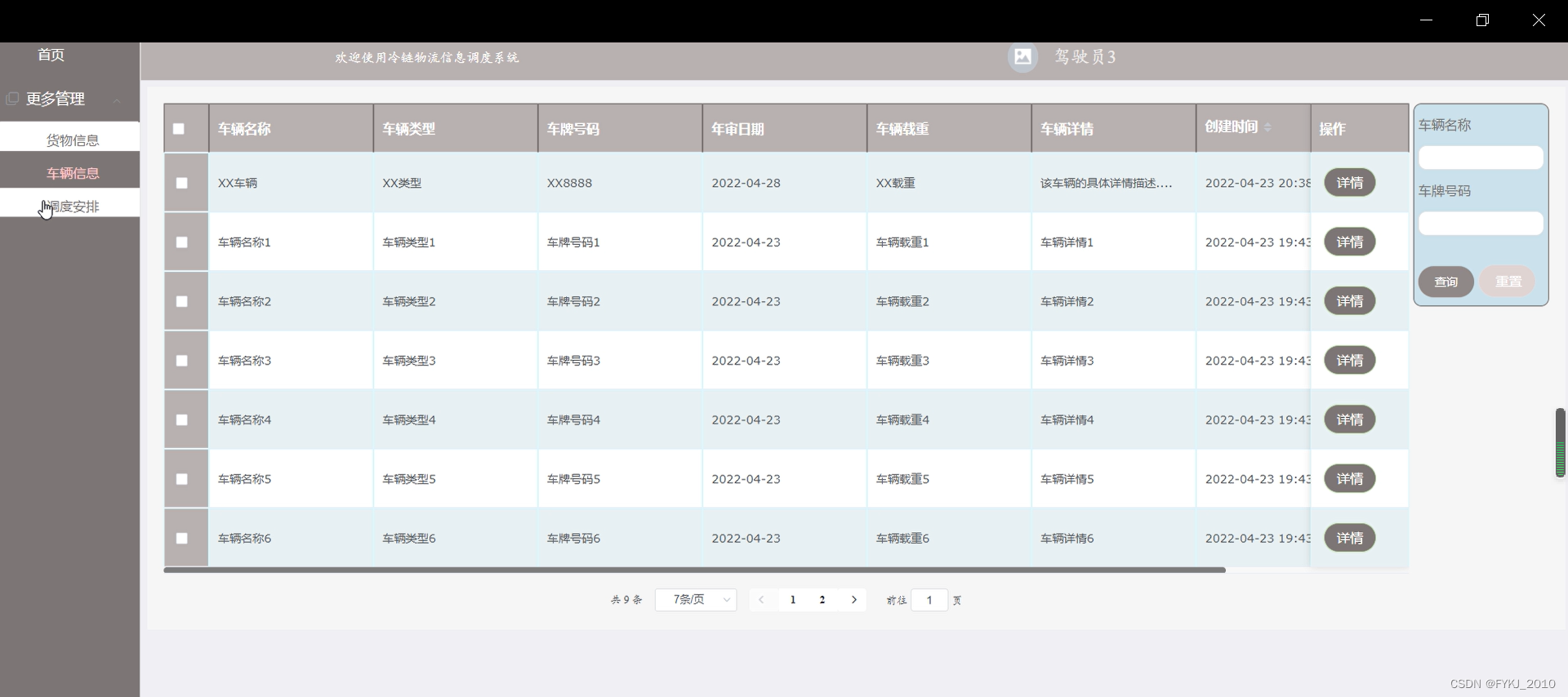This screenshot has height=697, width=1568.
Task: Go to next page arrow
Action: 854,600
